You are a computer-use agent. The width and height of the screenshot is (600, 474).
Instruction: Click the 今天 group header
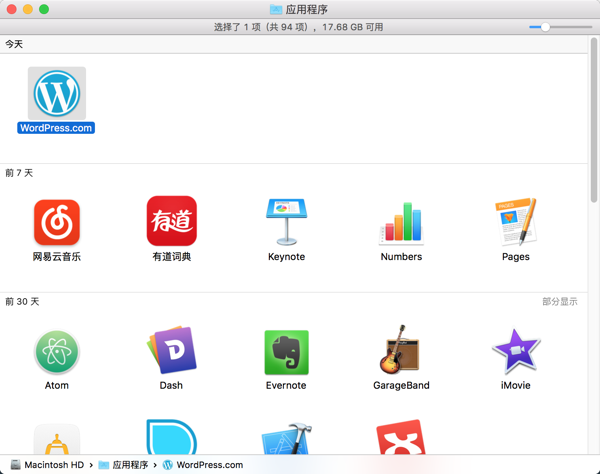(x=293, y=44)
